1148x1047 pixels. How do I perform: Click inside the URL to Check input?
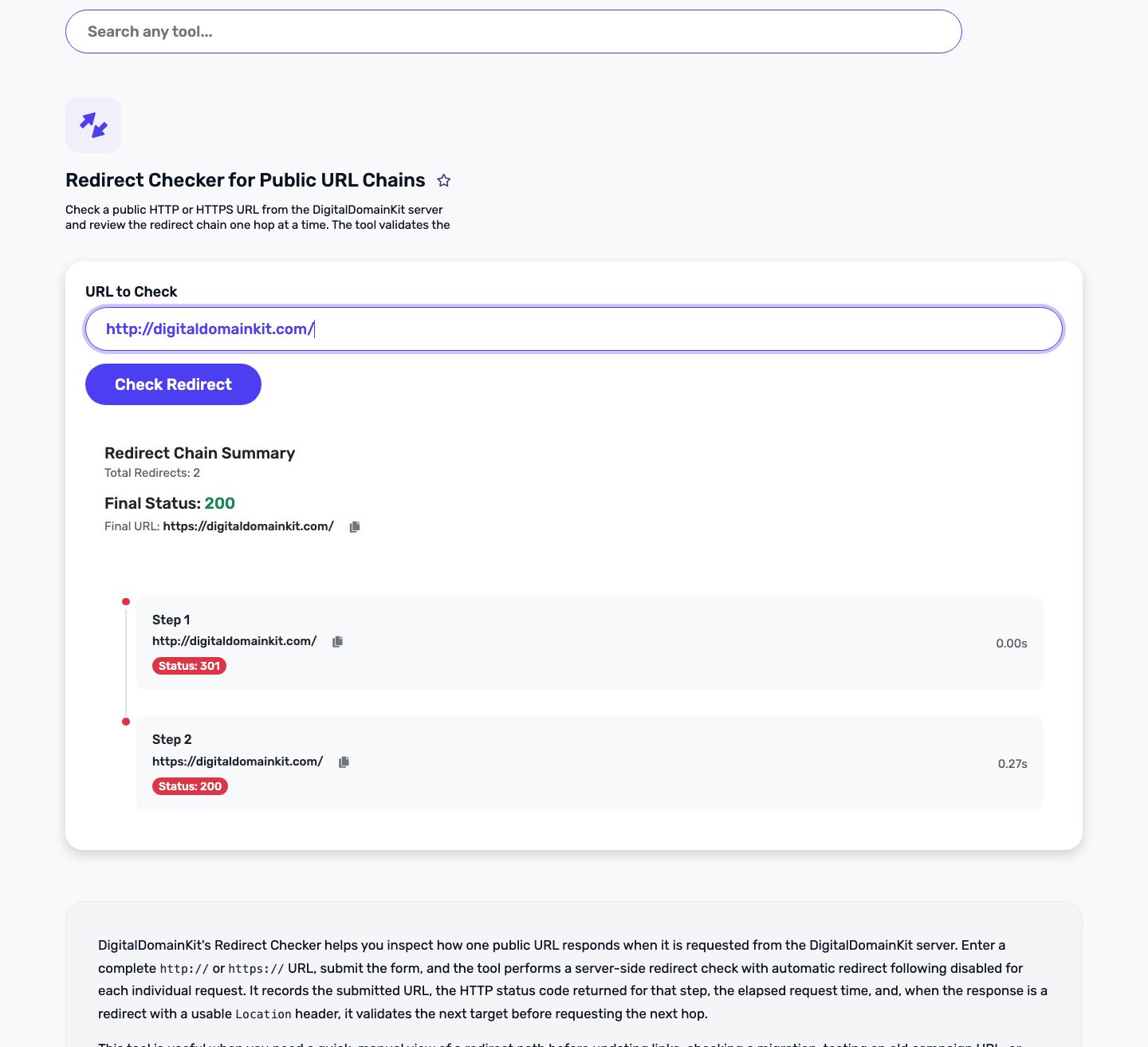tap(574, 329)
